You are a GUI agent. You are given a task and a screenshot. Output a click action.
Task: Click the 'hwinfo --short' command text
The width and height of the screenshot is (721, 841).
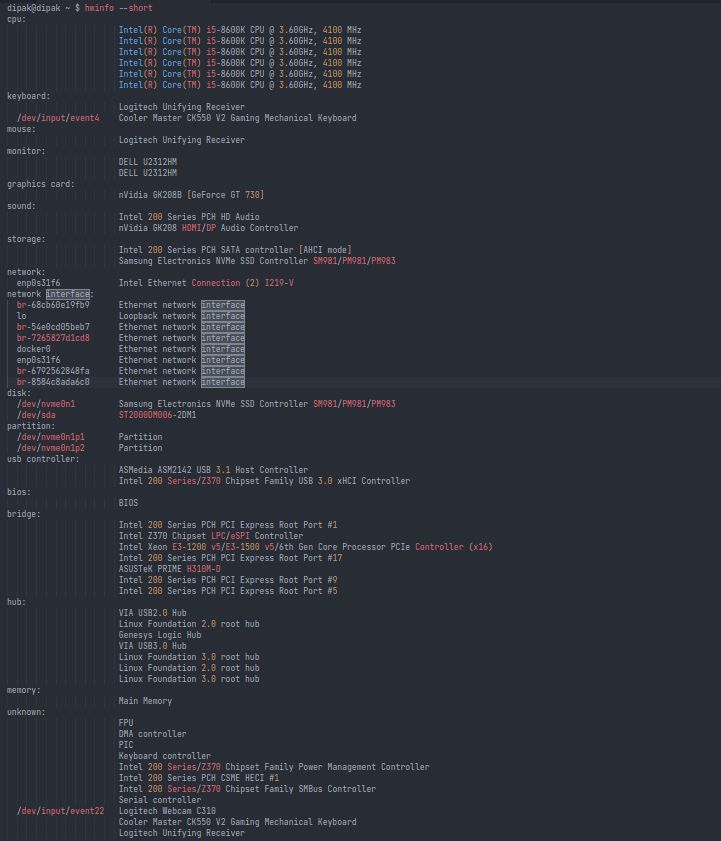(x=119, y=8)
